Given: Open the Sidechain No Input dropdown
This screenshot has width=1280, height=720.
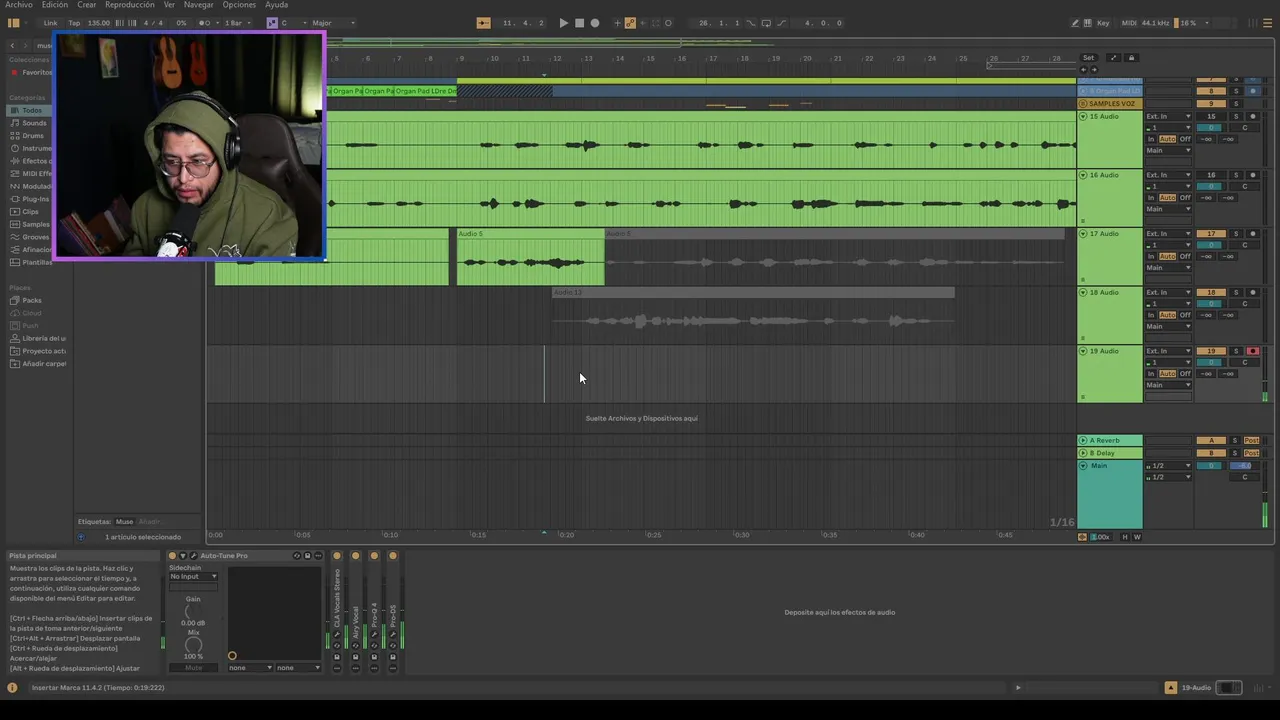Looking at the screenshot, I should point(193,577).
